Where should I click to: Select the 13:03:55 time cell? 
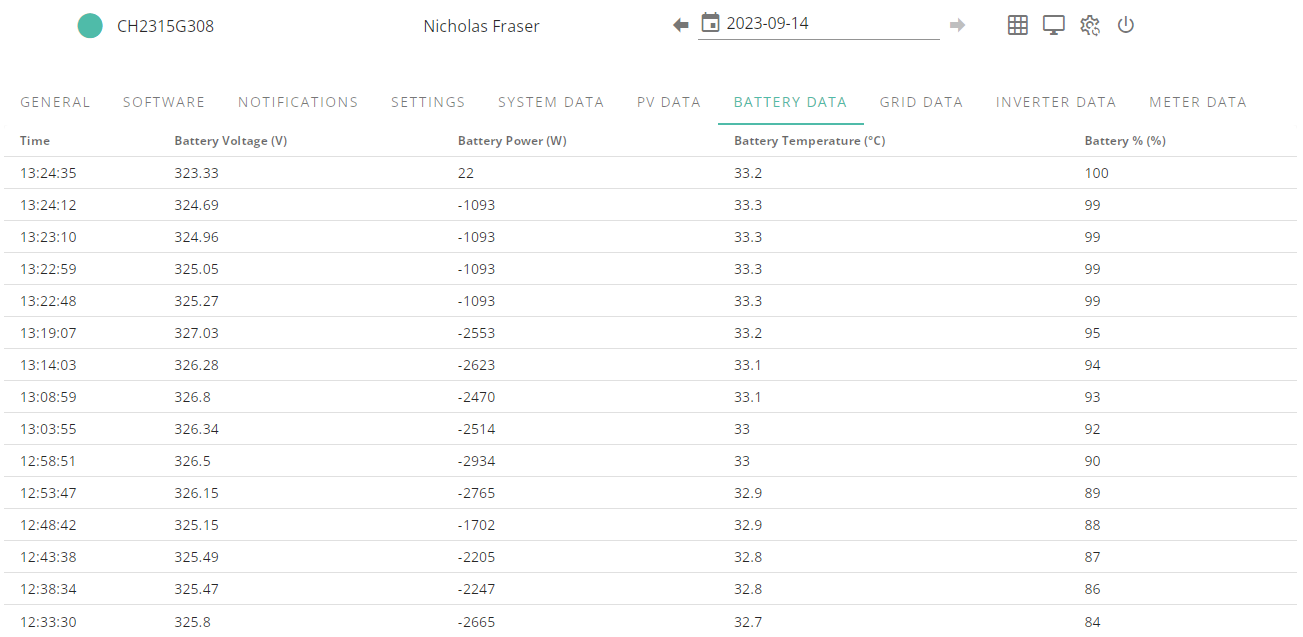point(48,429)
